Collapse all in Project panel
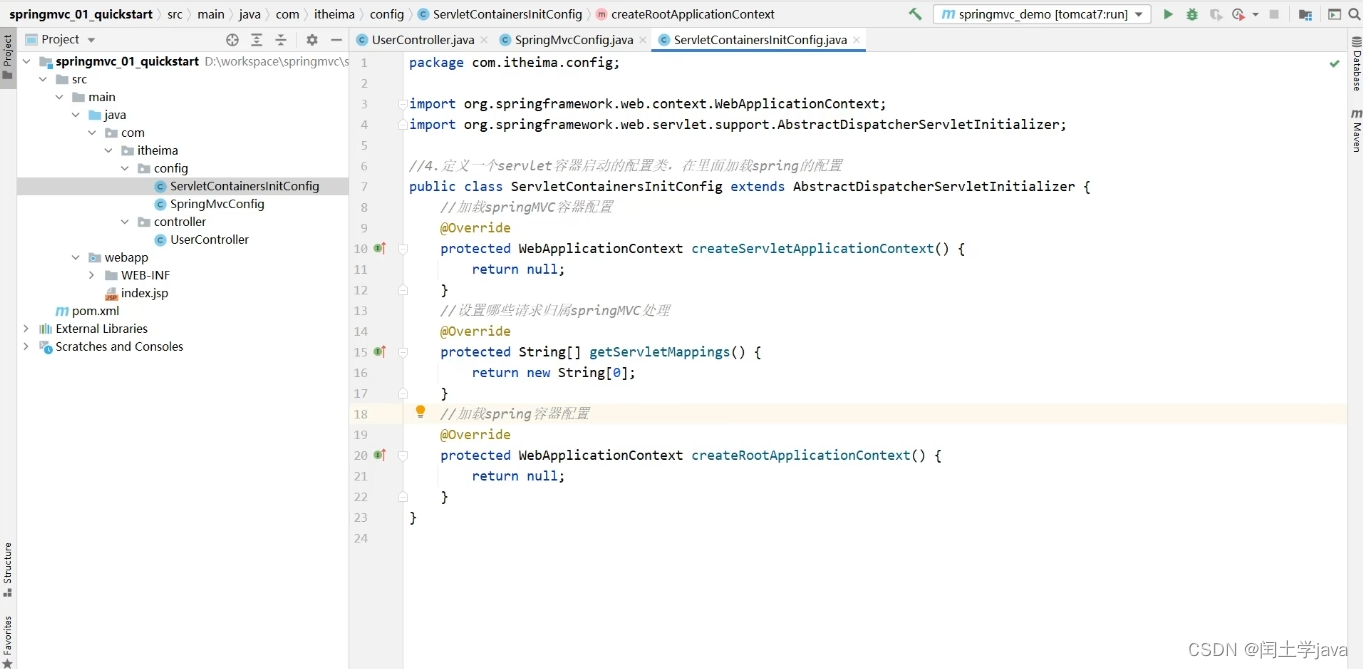Viewport: 1363px width, 669px height. [x=281, y=40]
